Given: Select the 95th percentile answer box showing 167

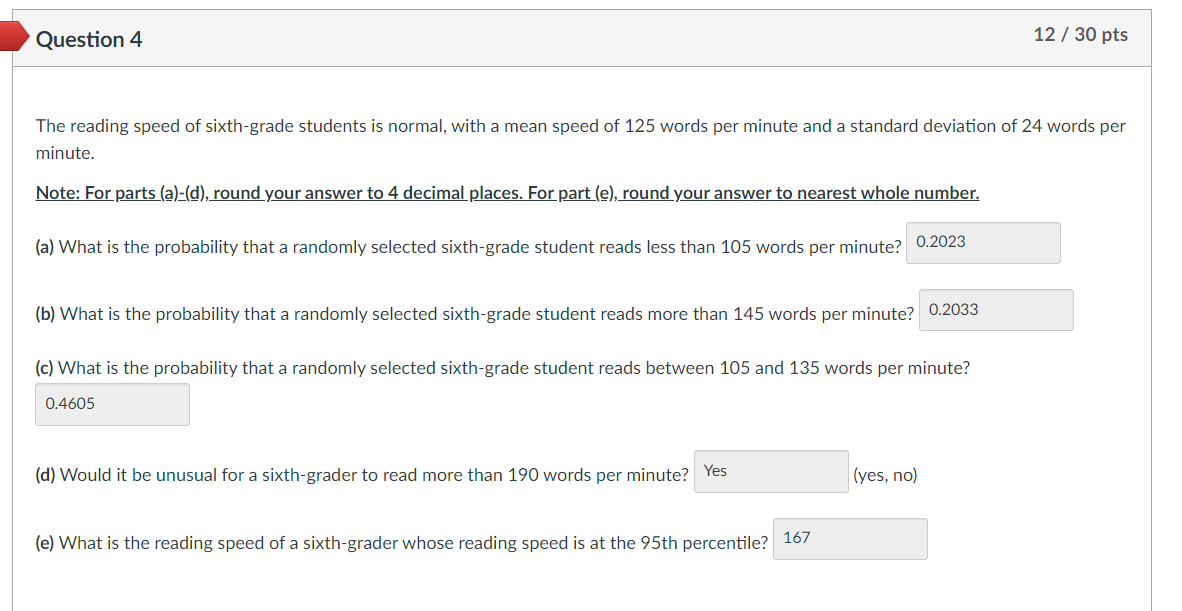Looking at the screenshot, I should (849, 538).
